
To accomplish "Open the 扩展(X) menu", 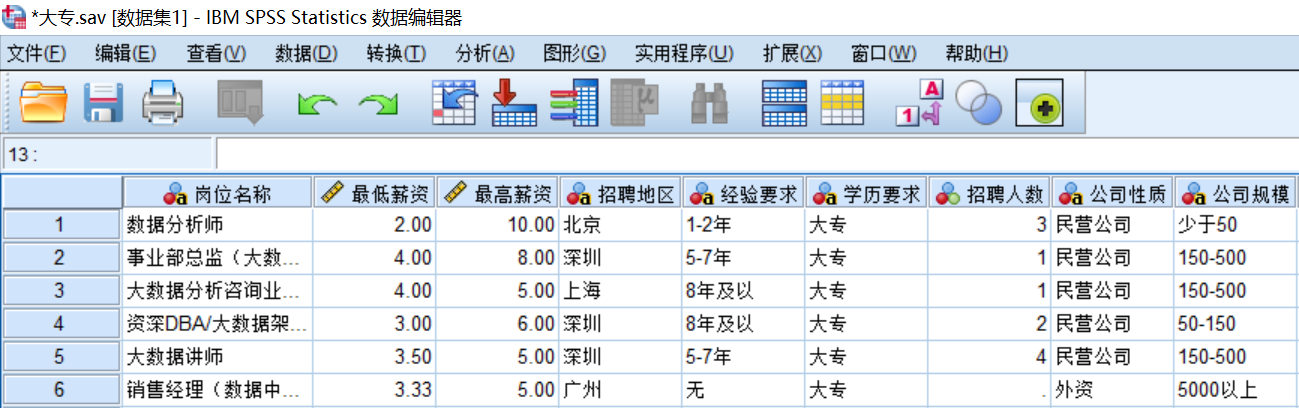I will (792, 53).
